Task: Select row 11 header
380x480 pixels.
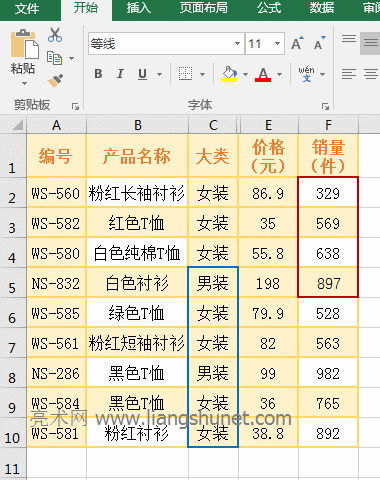Action: (13, 464)
